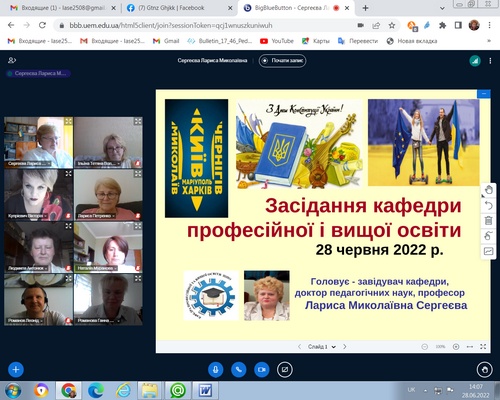Fullscreen Романов Леонід webcam
Image resolution: width=500 pixels, height=400 pixels.
coord(68,278)
